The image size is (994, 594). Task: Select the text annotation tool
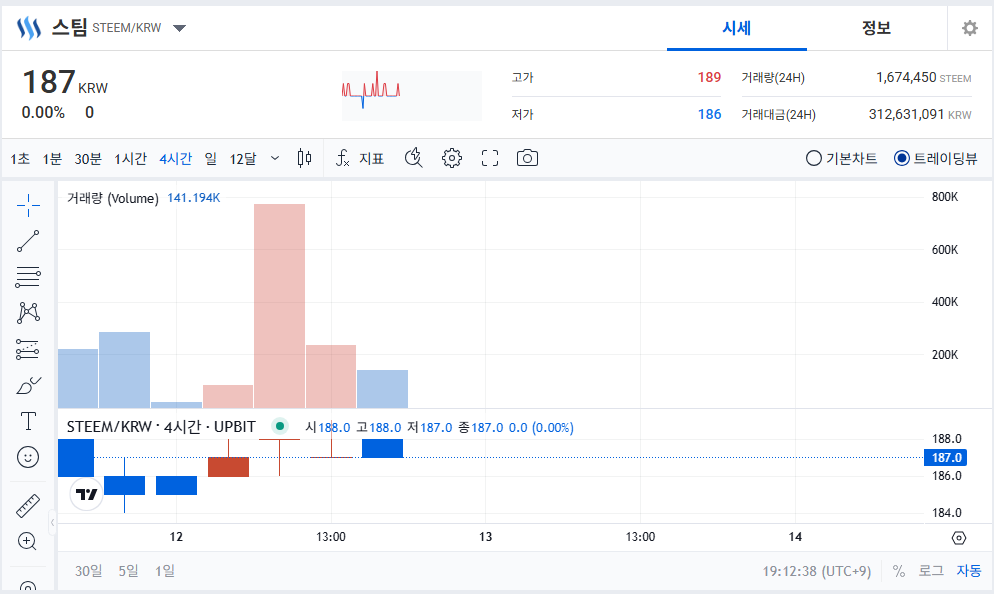point(28,421)
